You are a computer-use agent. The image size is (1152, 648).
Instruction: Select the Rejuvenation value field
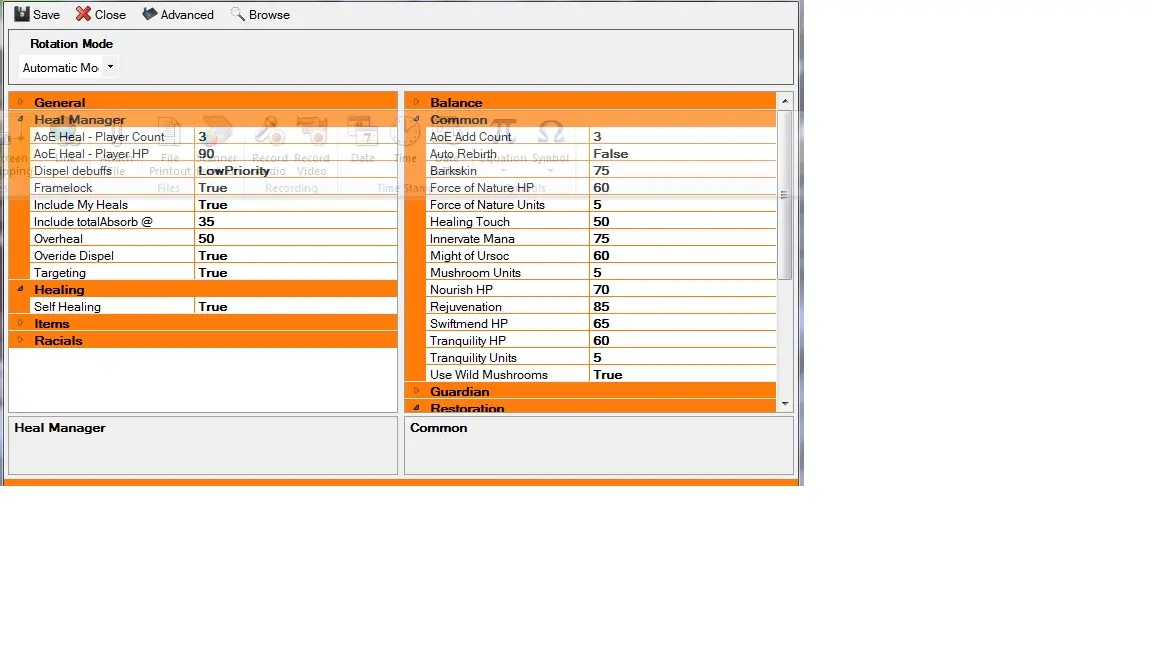tap(682, 307)
